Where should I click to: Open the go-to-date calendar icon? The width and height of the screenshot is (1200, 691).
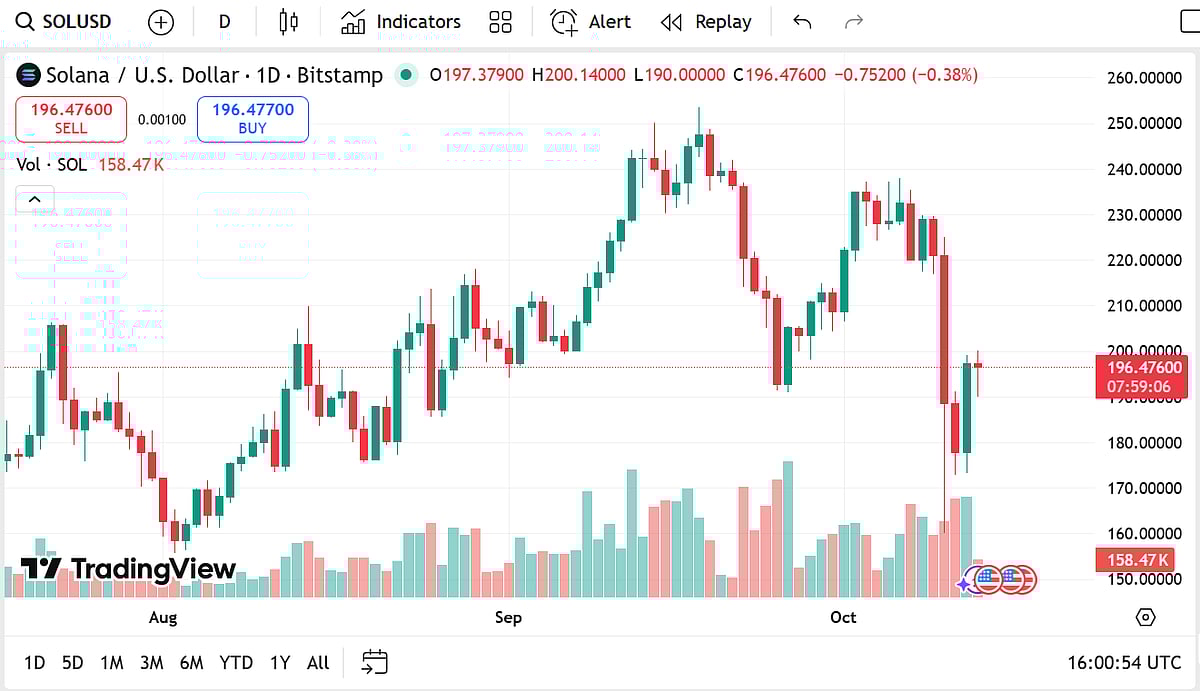click(374, 662)
